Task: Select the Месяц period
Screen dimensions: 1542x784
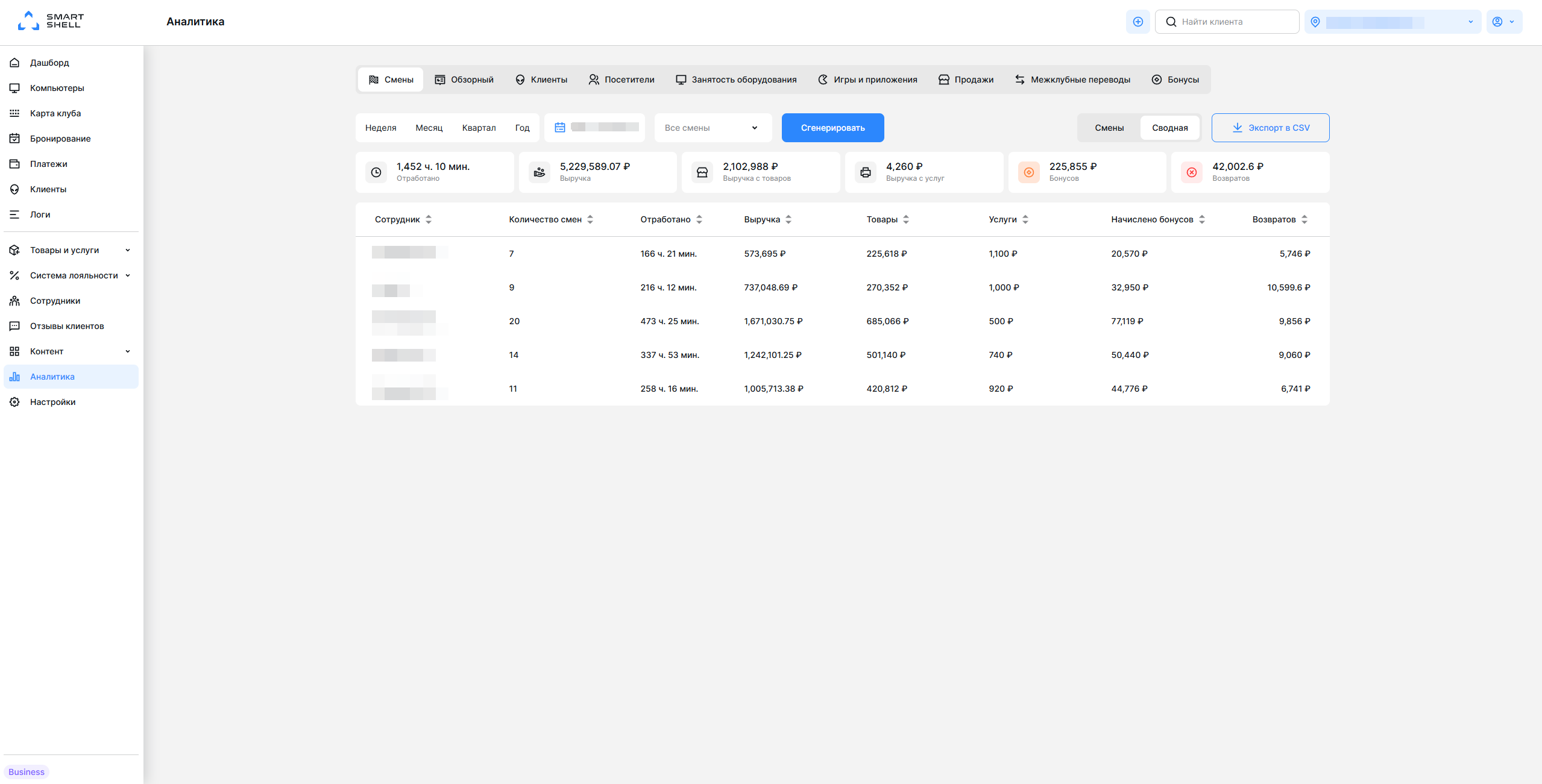Action: pyautogui.click(x=429, y=128)
